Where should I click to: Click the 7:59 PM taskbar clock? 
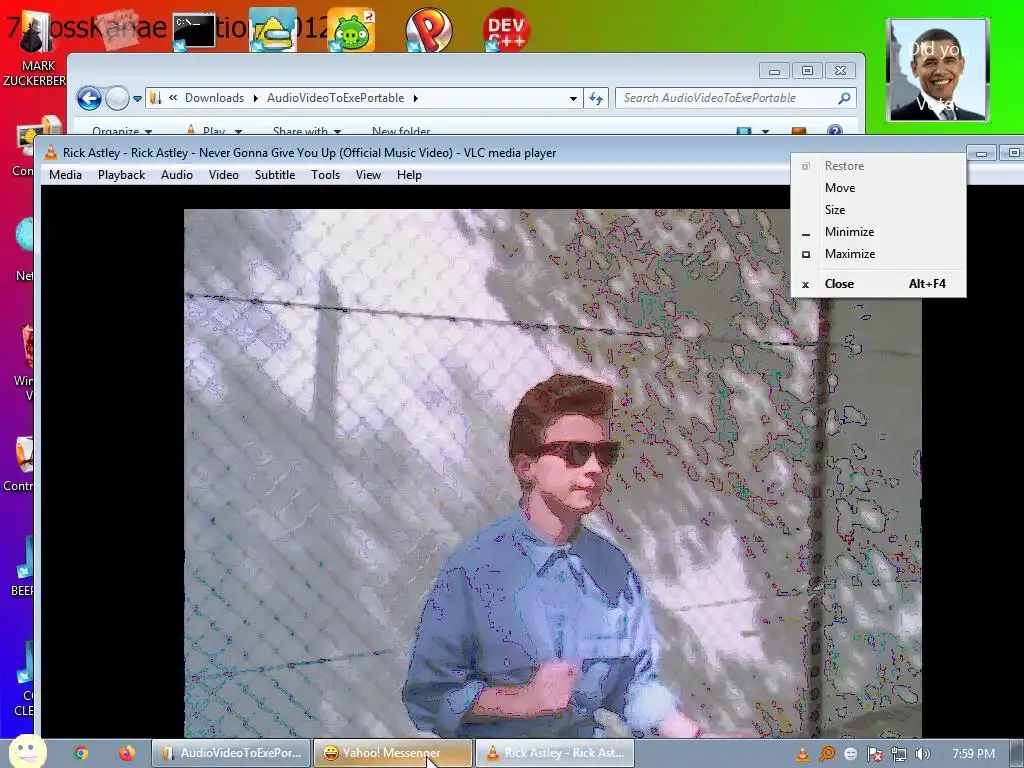pyautogui.click(x=973, y=754)
